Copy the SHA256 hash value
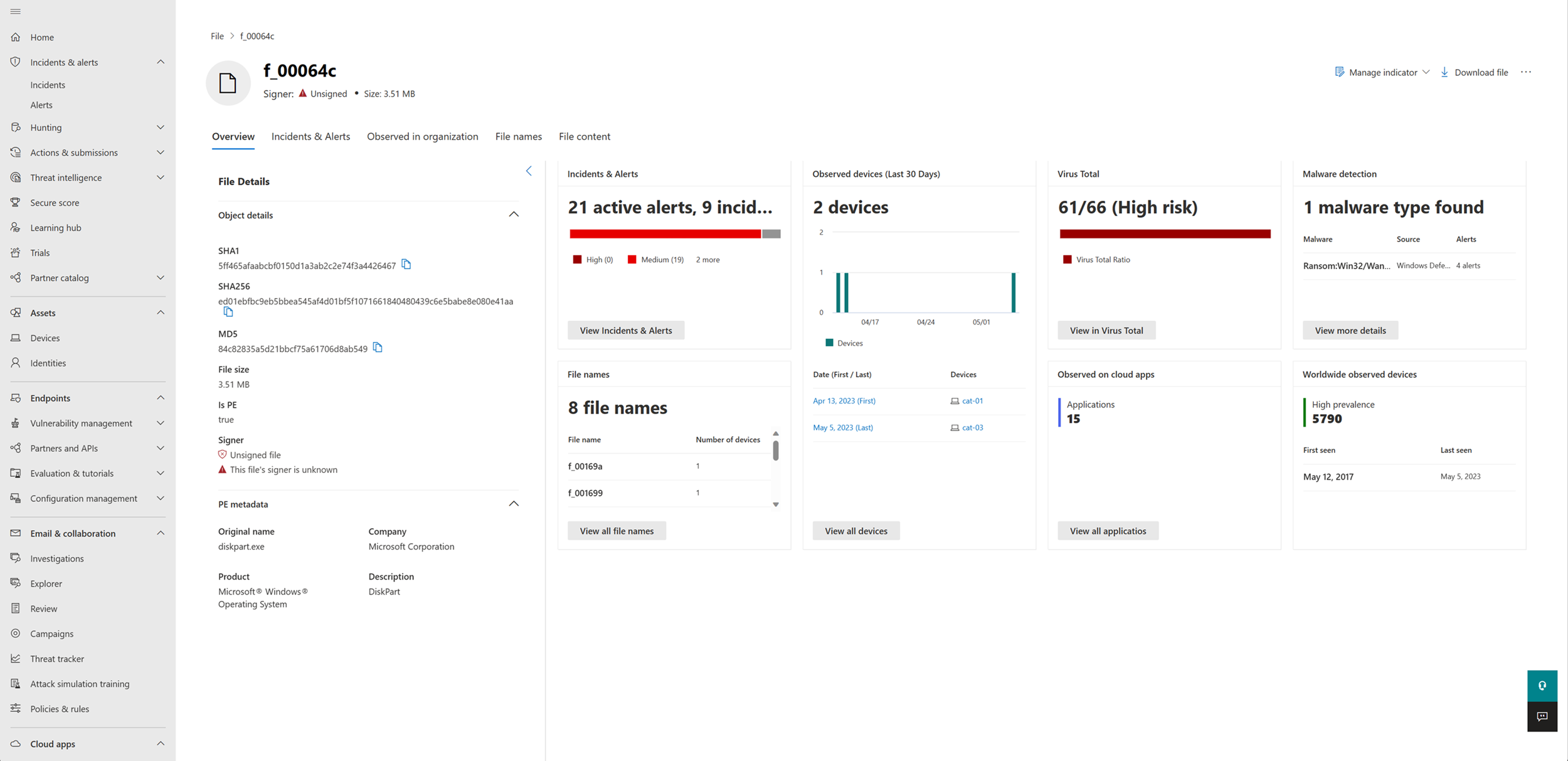This screenshot has width=1568, height=761. 228,312
